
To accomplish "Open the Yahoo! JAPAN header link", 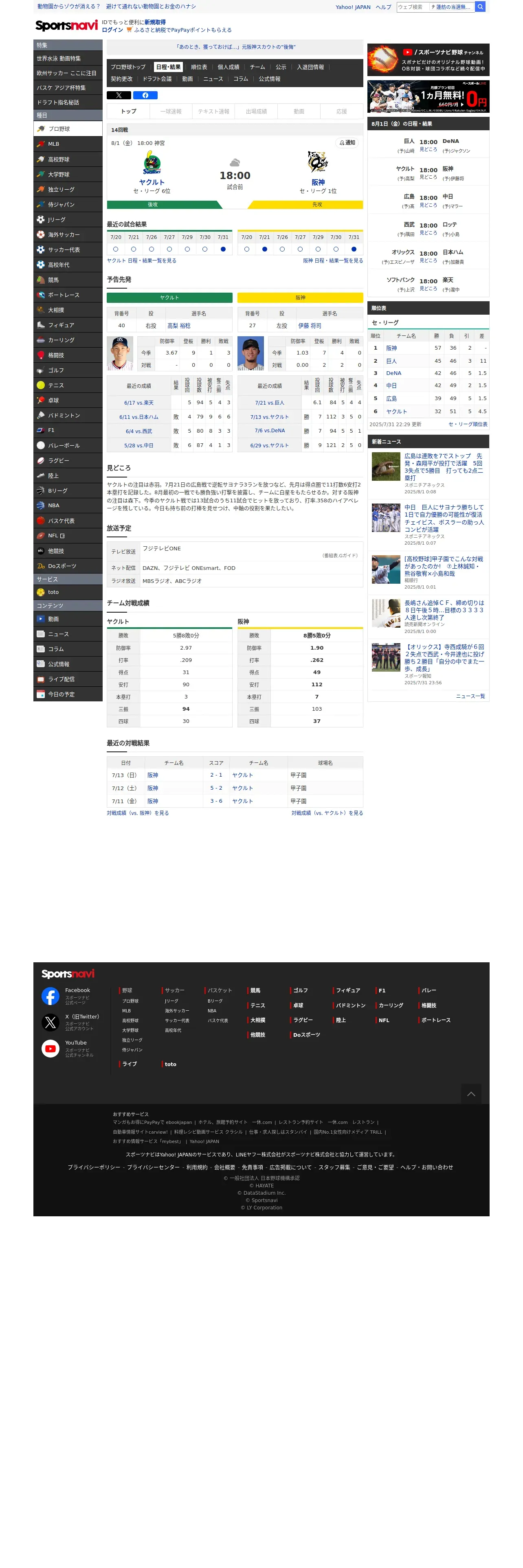I will click(352, 7).
